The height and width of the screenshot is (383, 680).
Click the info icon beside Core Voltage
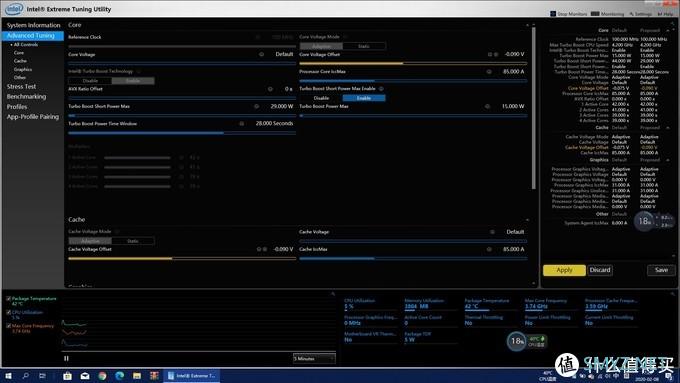[x=262, y=54]
